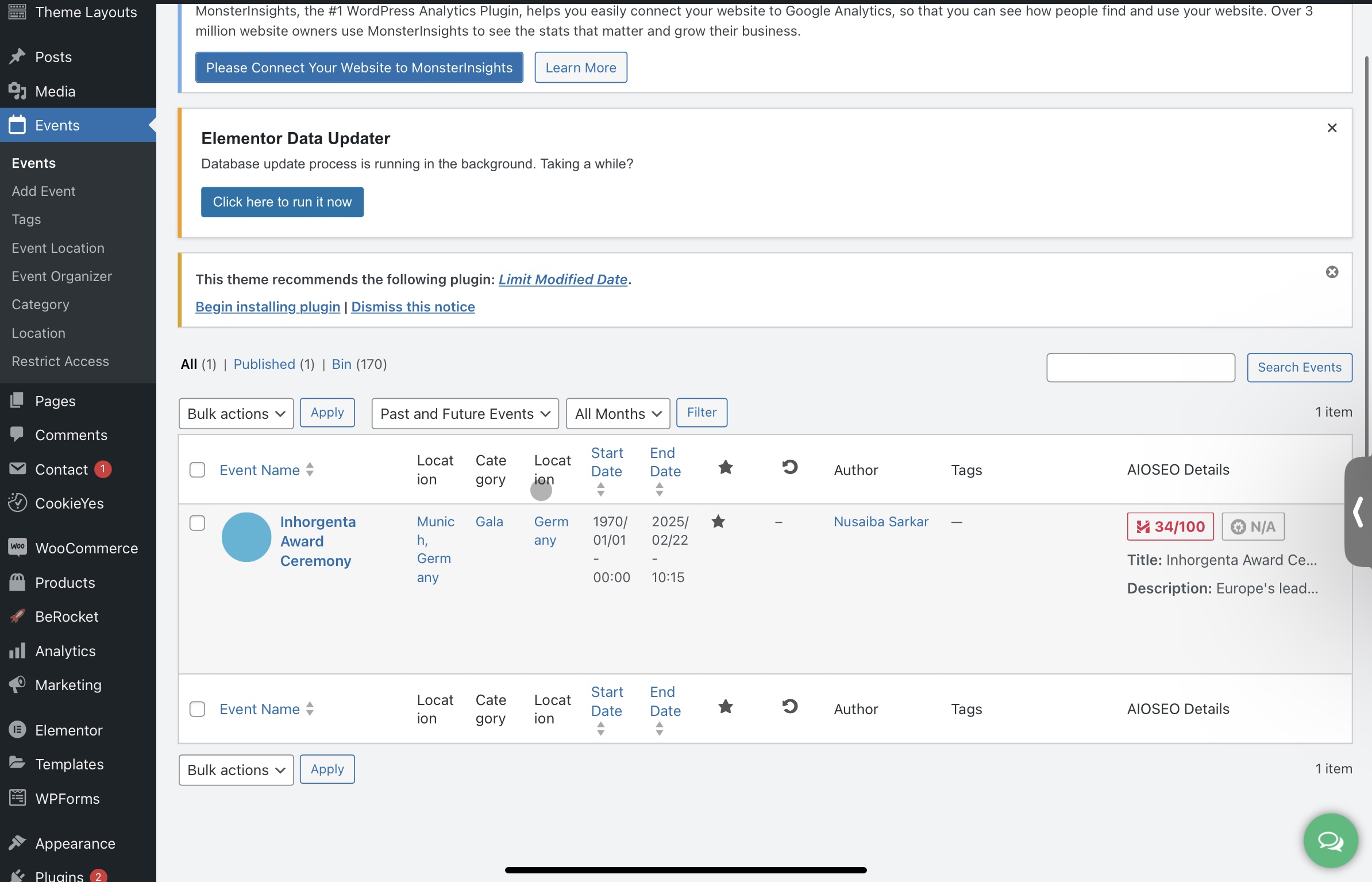Open WooCommerce via its Woo icon
Screen dimensions: 1372x882
coord(17,548)
